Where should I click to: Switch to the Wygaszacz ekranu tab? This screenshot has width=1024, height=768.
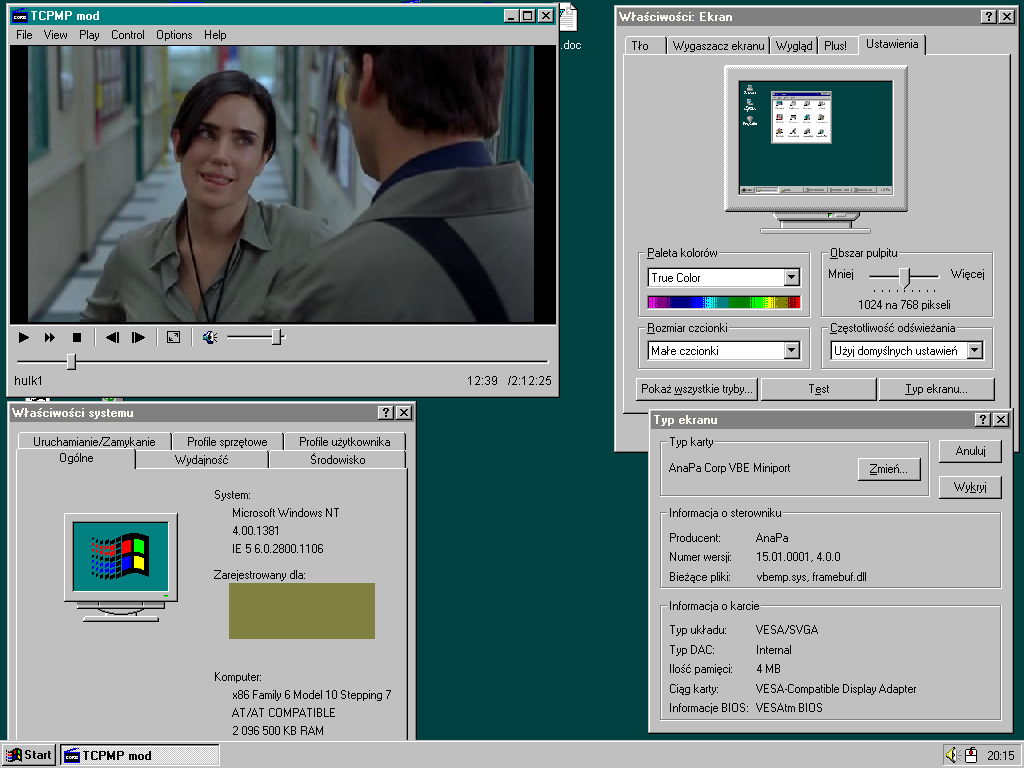point(718,46)
